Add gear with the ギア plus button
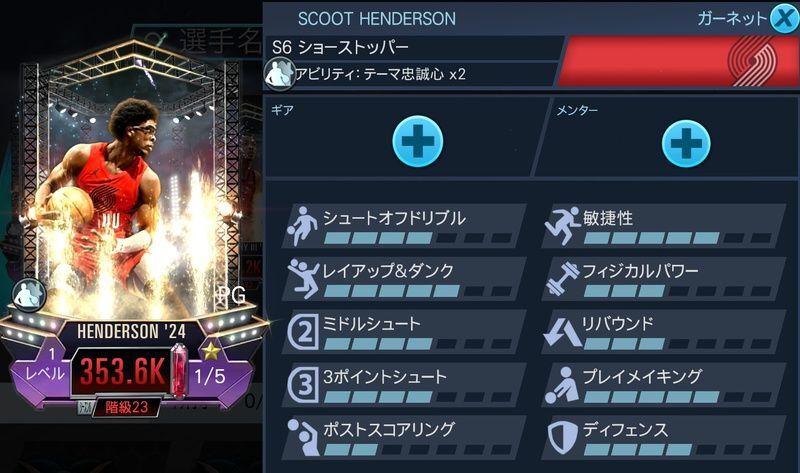 [x=417, y=141]
